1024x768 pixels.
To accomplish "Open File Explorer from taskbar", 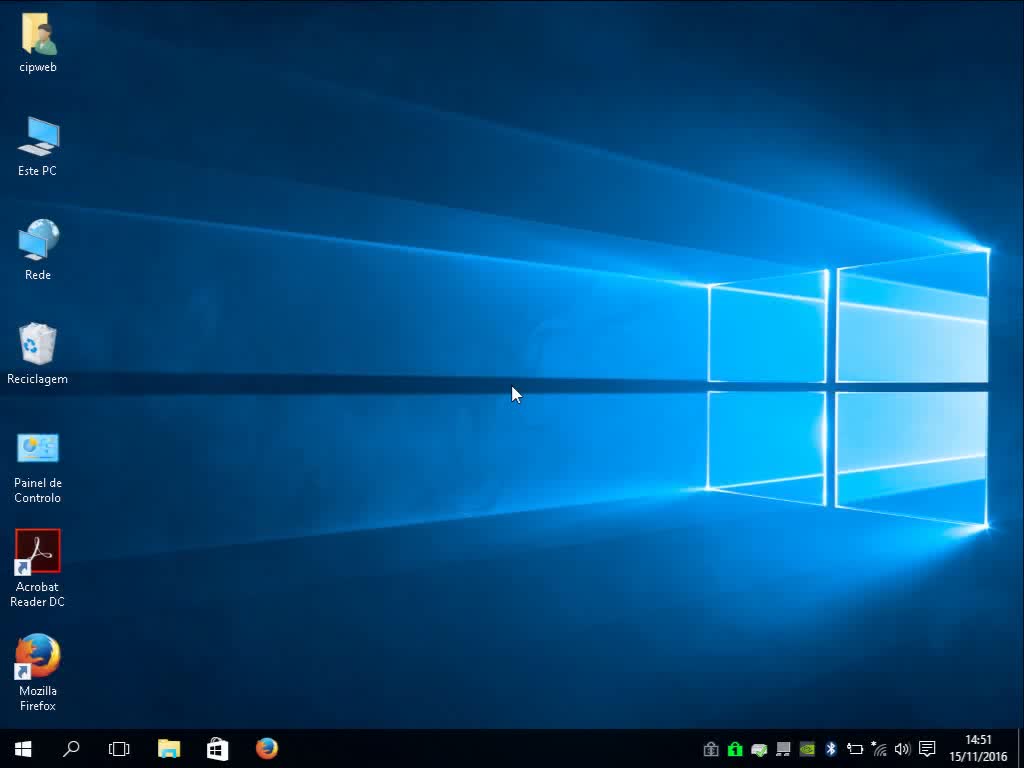I will [168, 748].
